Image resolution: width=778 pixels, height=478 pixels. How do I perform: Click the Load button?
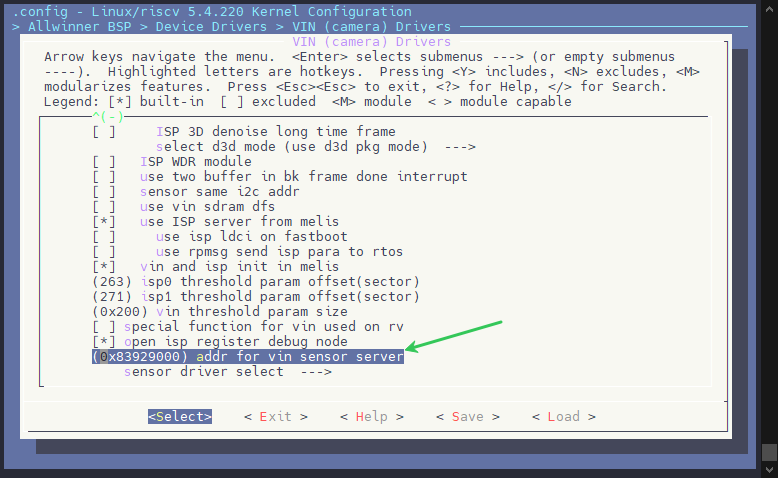coord(564,416)
